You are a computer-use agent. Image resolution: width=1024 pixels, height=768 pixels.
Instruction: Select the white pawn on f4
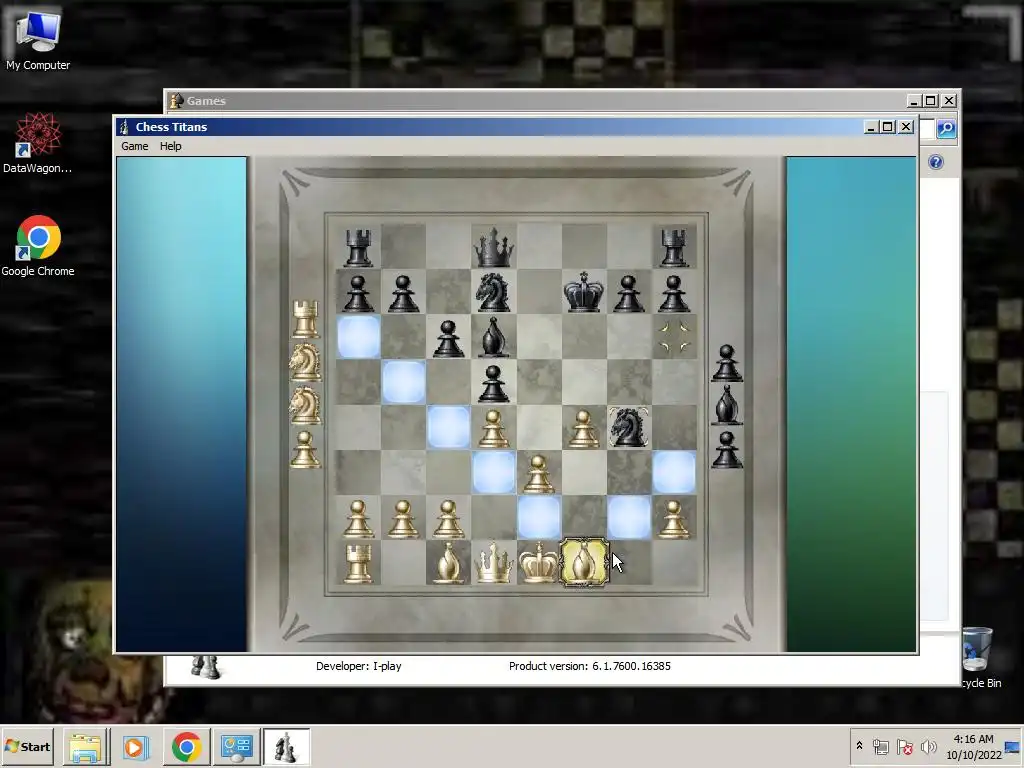click(x=584, y=427)
